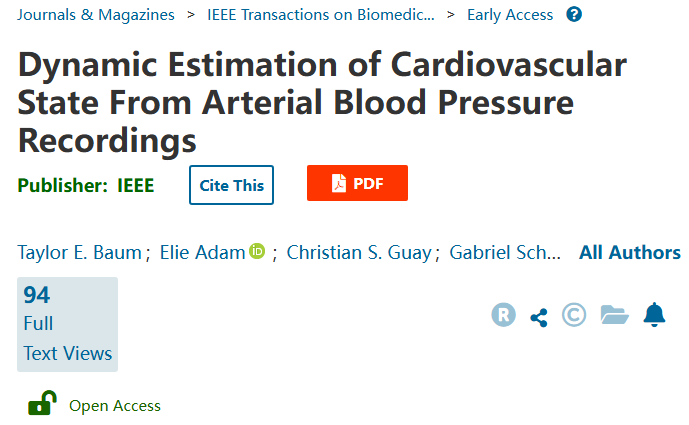
Task: Click the 94 Full Text Views box
Action: point(67,324)
